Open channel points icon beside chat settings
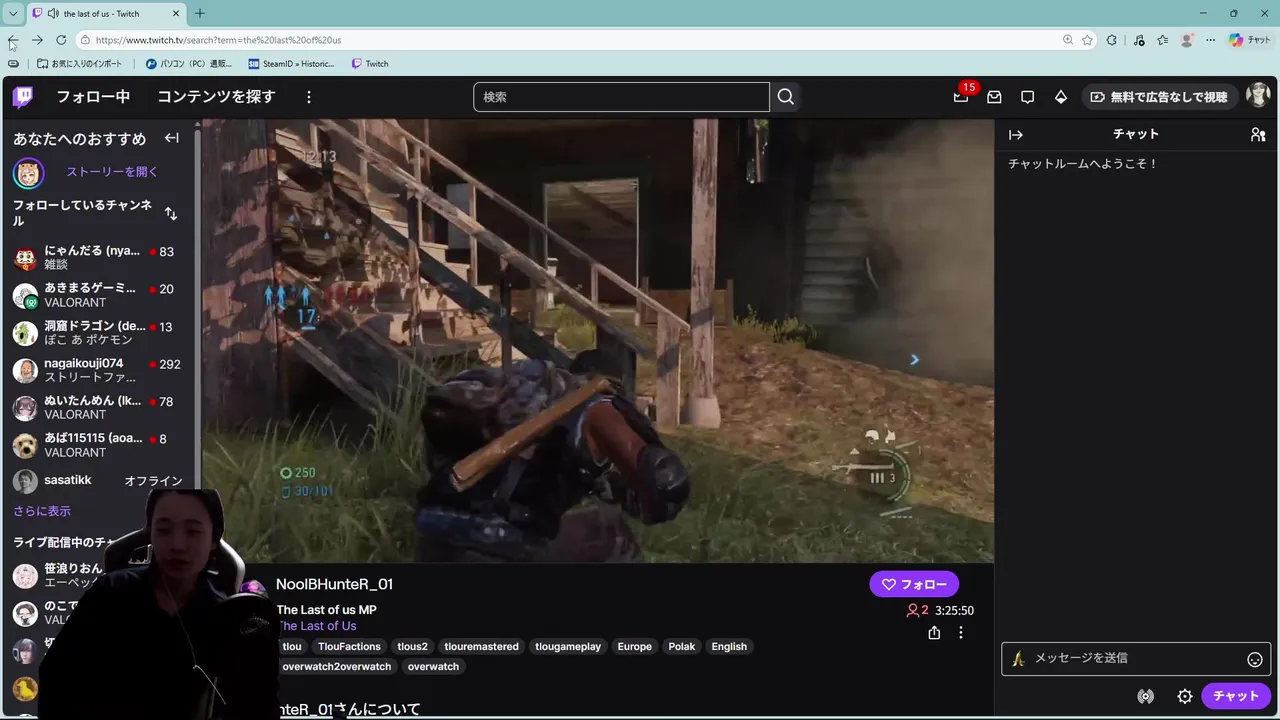Image resolution: width=1280 pixels, height=720 pixels. tap(1146, 696)
